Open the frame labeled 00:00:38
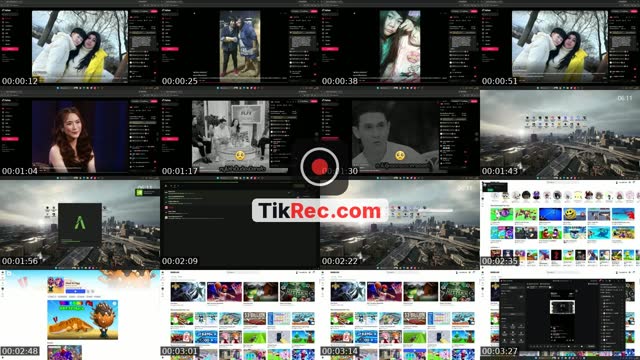The width and height of the screenshot is (640, 360). pos(400,45)
